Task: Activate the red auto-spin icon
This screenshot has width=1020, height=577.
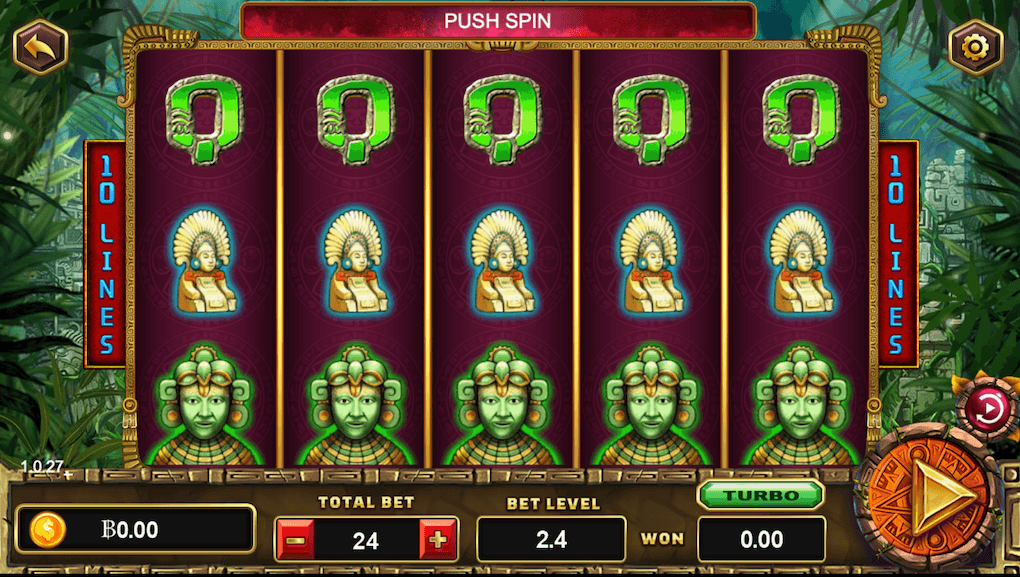Action: [x=989, y=409]
